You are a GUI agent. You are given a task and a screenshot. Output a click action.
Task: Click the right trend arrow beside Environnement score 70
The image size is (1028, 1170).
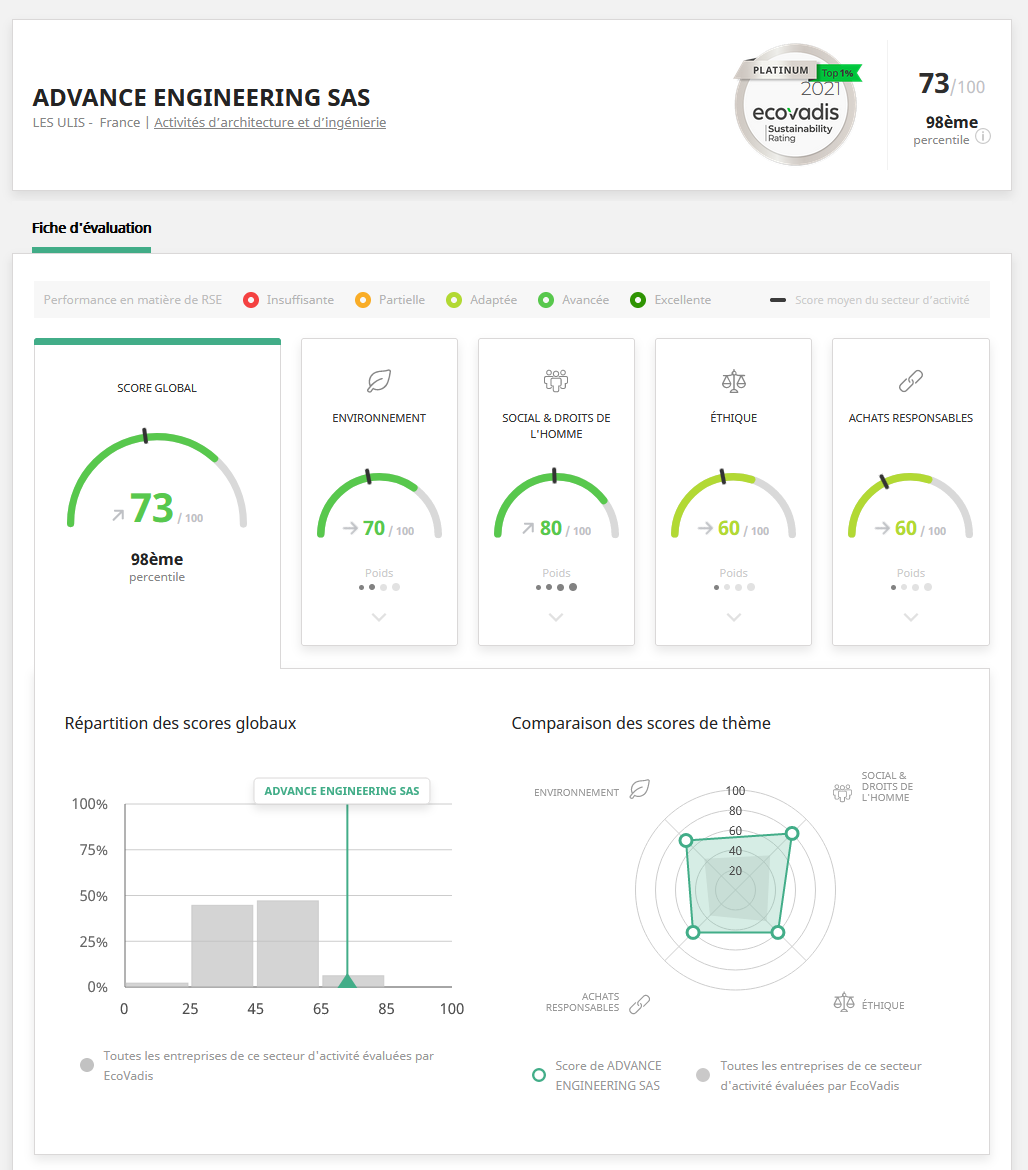click(350, 528)
